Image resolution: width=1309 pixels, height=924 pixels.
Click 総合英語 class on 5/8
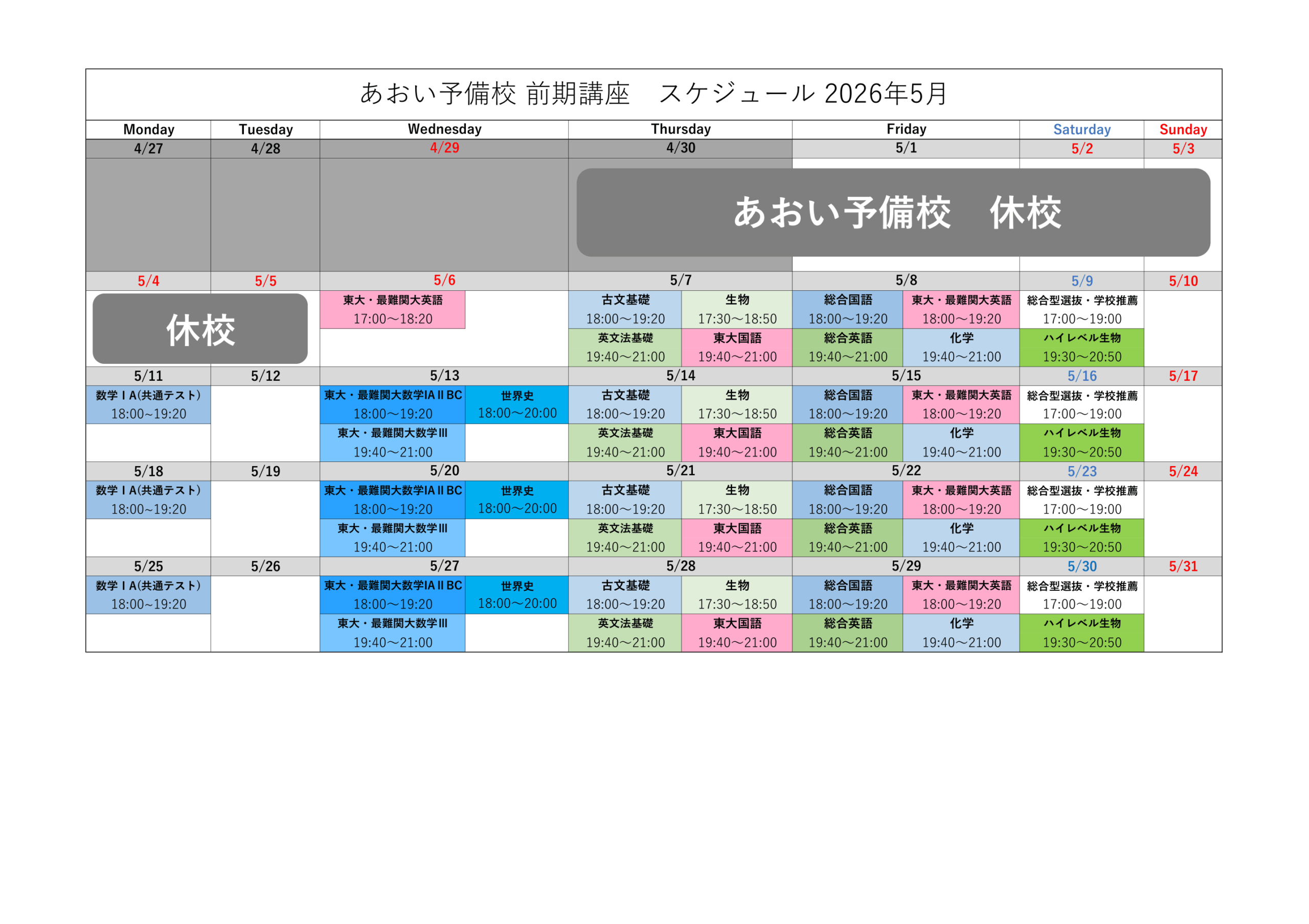tap(847, 348)
